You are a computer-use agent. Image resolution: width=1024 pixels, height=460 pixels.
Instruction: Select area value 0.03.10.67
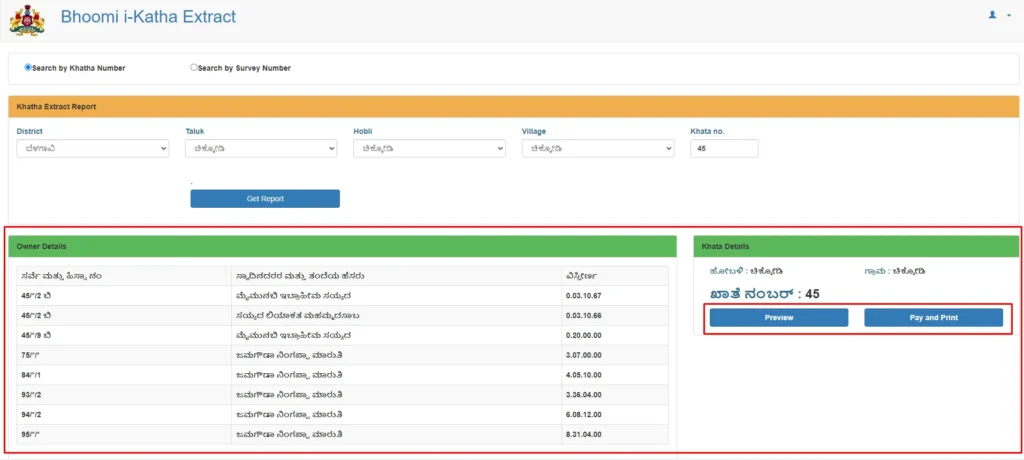(x=584, y=296)
